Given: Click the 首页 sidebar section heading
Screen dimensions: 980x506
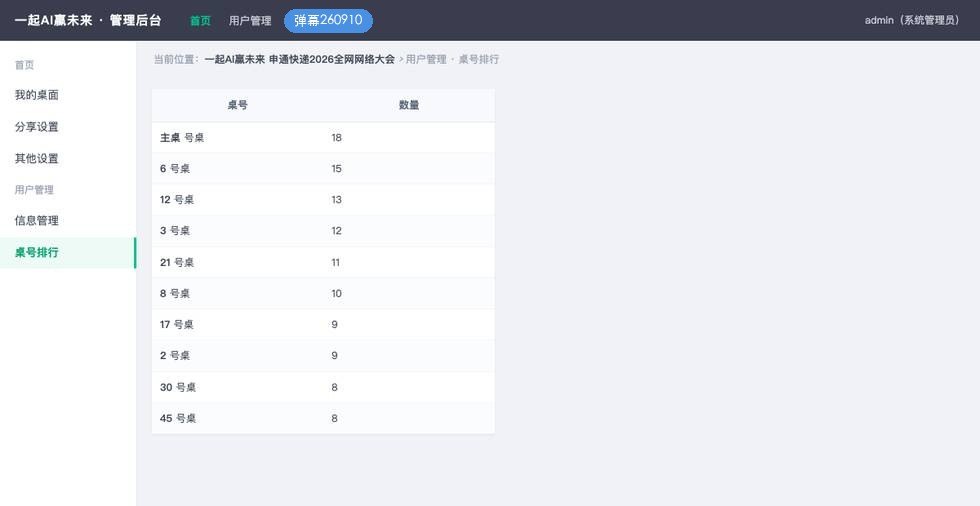Looking at the screenshot, I should click(x=24, y=65).
